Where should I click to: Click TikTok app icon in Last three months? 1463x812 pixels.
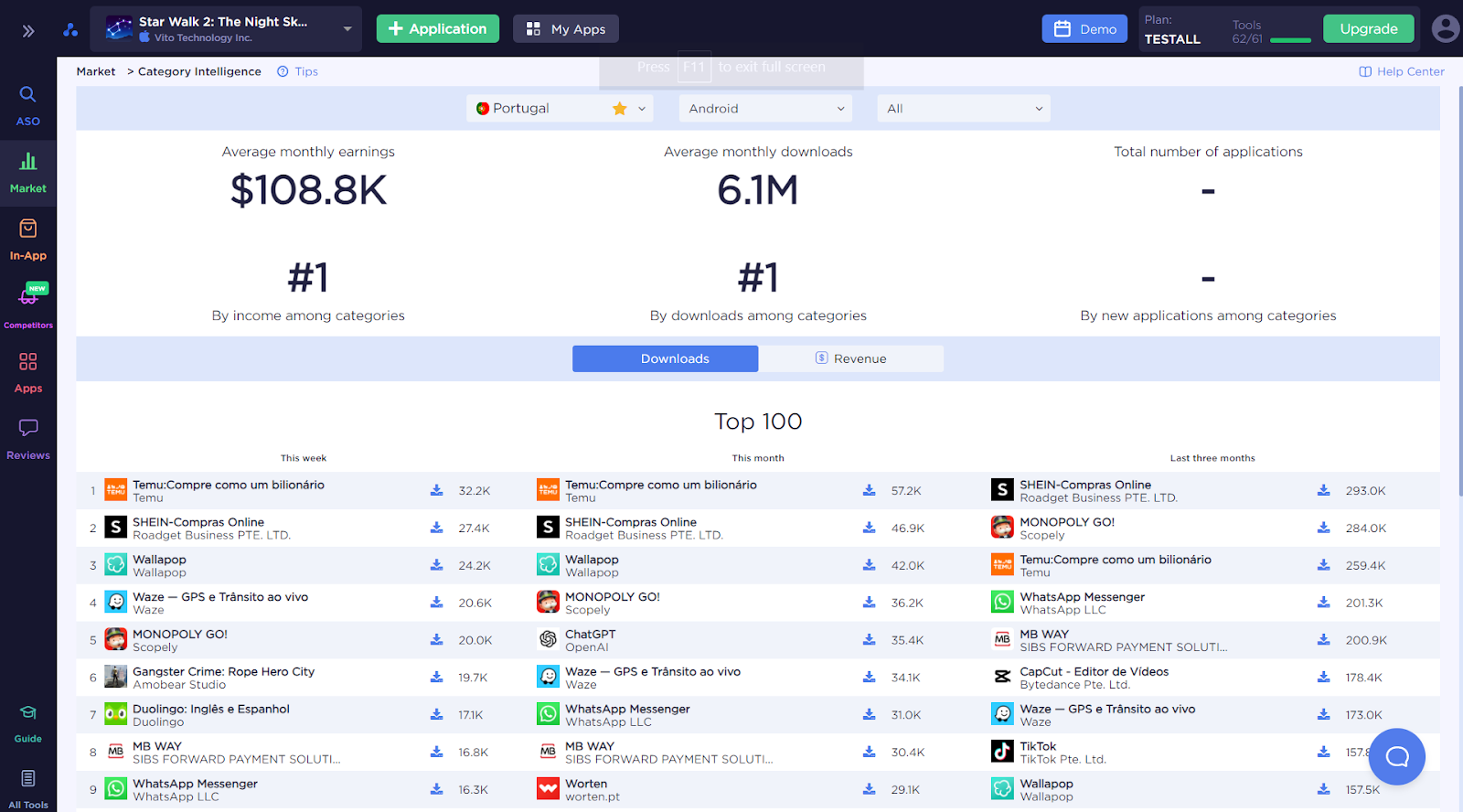[1003, 752]
